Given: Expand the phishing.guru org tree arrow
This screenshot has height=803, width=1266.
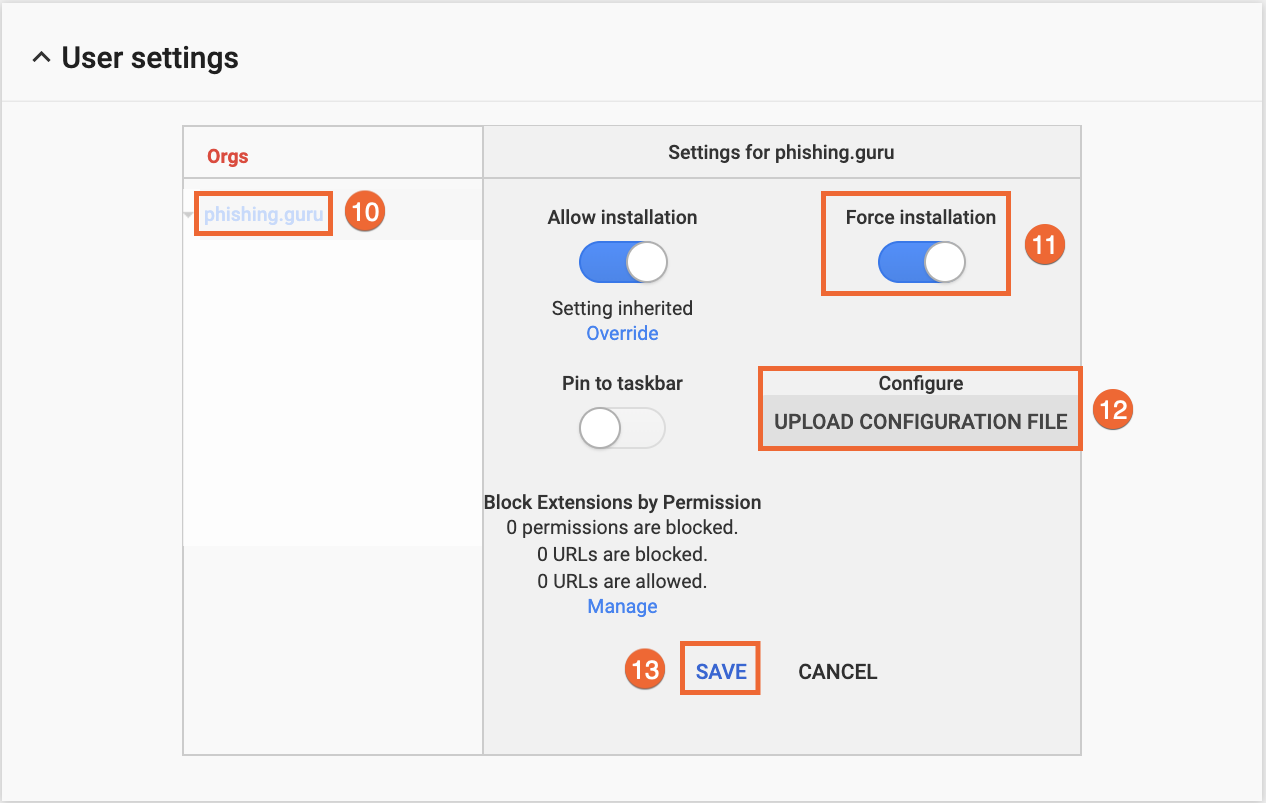Looking at the screenshot, I should pyautogui.click(x=190, y=214).
